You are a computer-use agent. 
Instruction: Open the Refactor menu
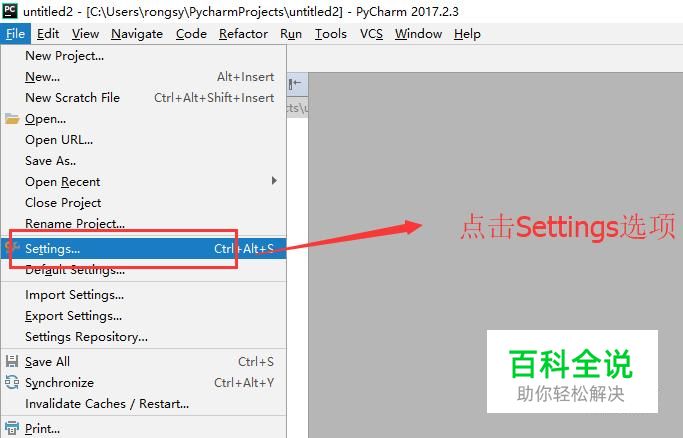tap(243, 34)
